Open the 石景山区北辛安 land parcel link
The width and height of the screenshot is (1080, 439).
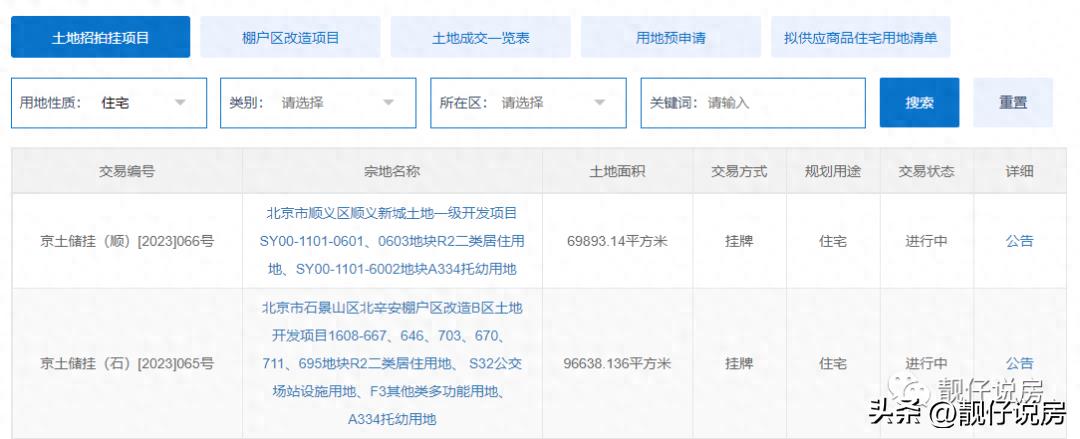click(x=391, y=363)
